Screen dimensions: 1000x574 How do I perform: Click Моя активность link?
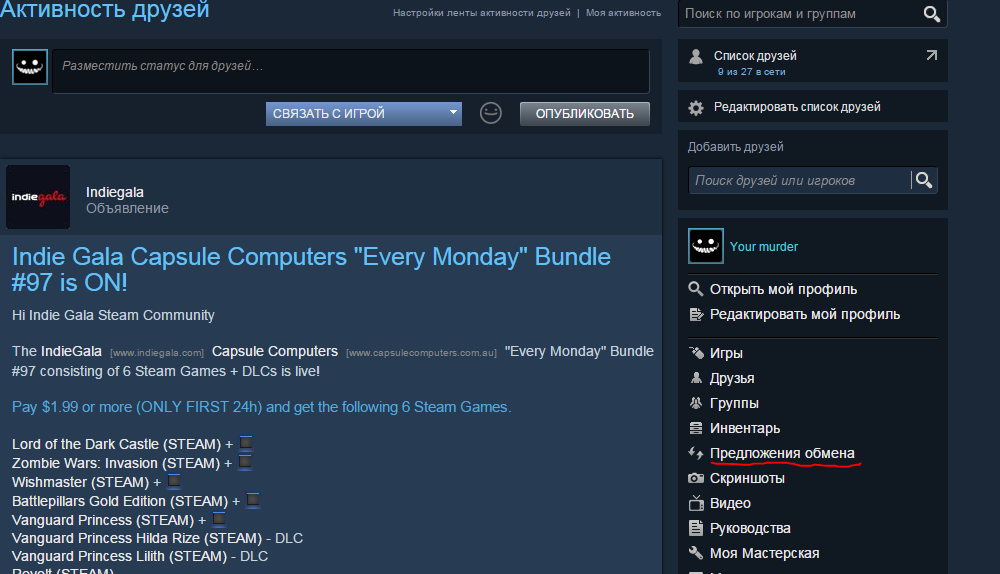[x=623, y=13]
